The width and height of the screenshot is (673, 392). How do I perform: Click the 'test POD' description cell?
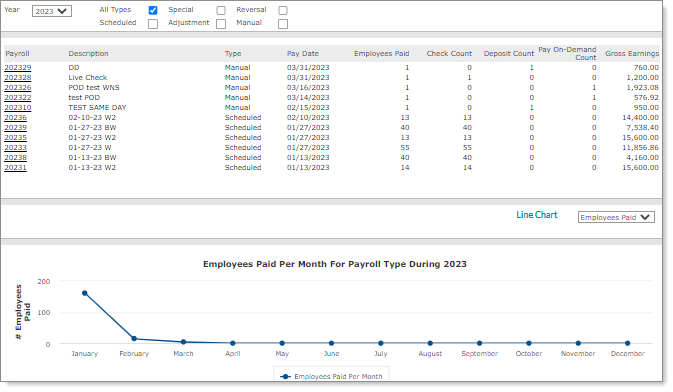pos(84,98)
